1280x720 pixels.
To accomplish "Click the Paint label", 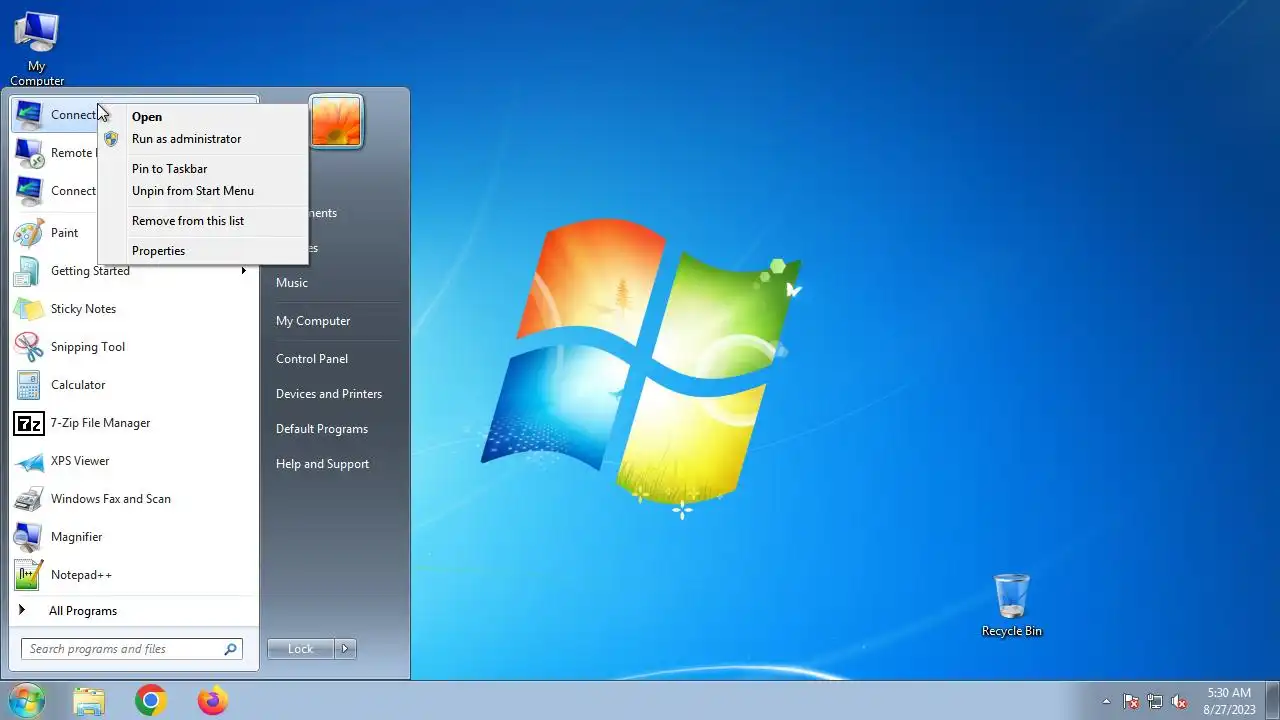I will tap(64, 233).
